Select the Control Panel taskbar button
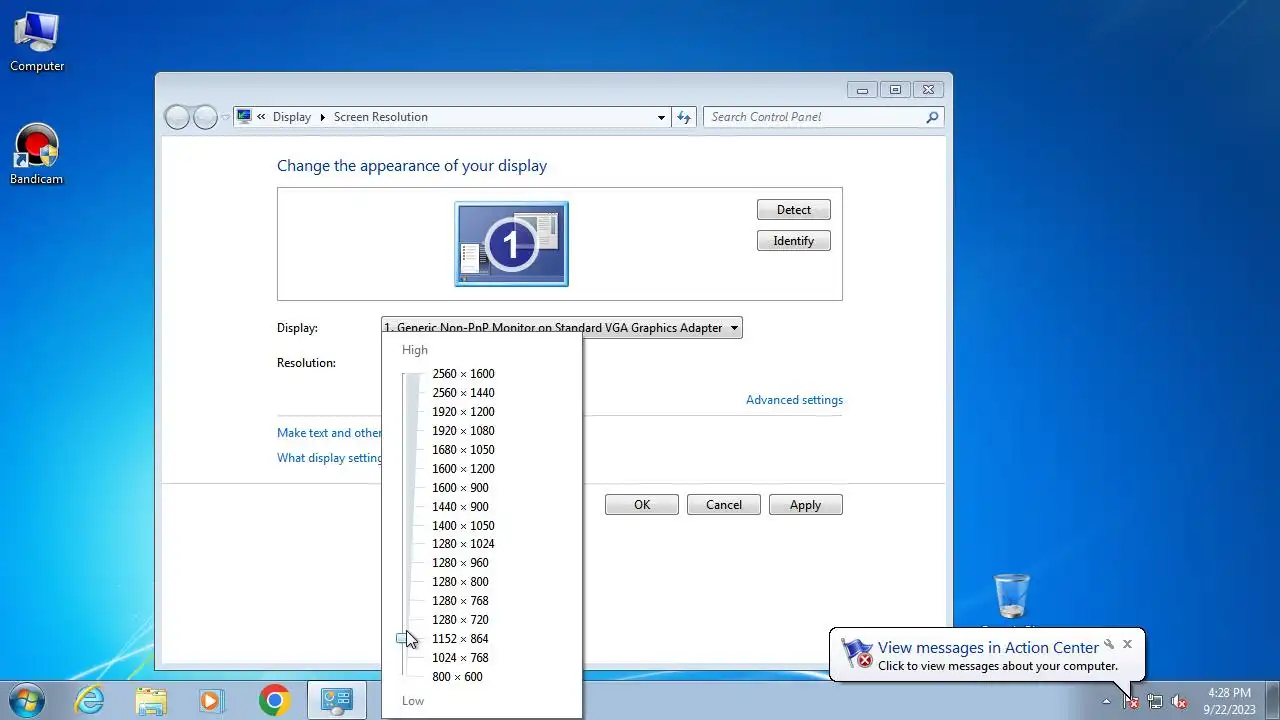The width and height of the screenshot is (1280, 720). point(336,700)
